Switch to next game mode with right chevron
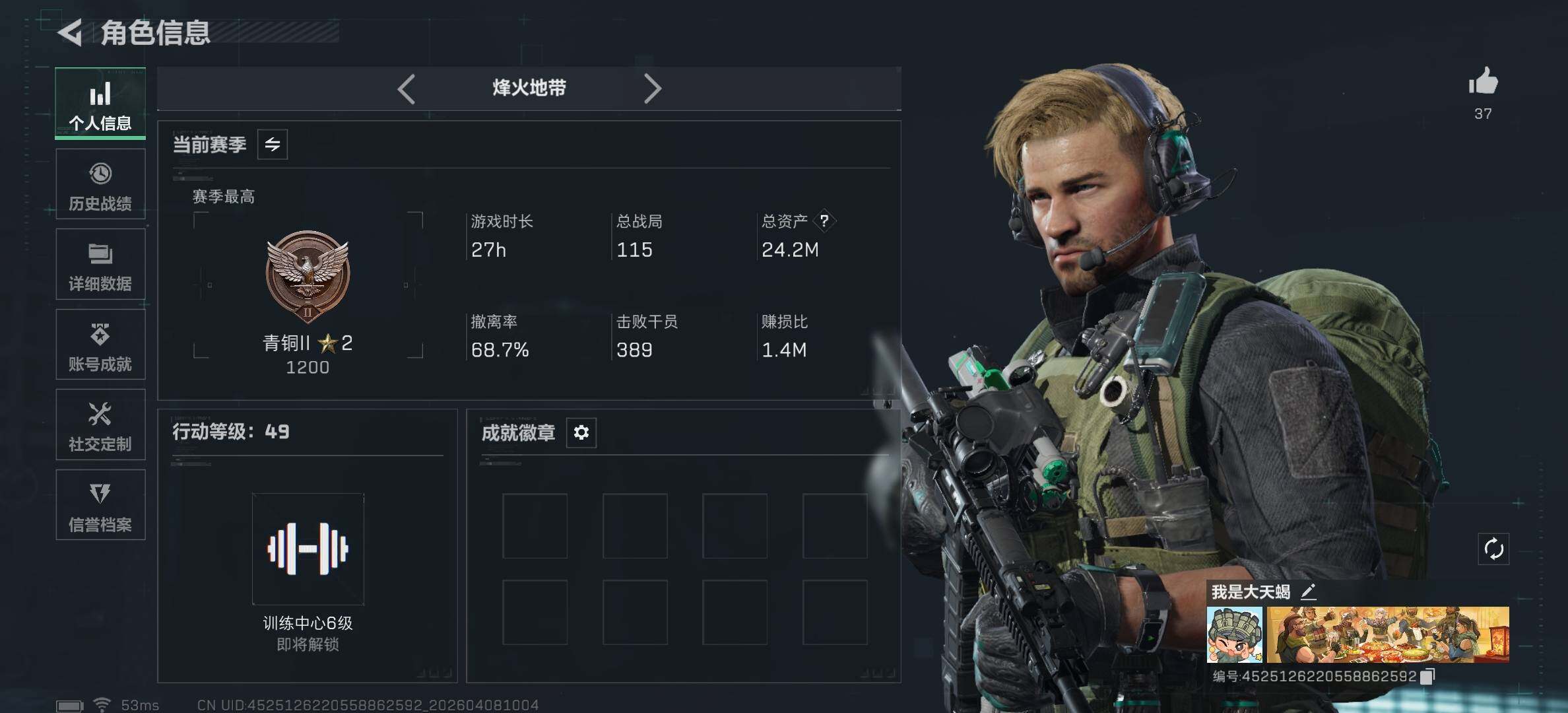1568x713 pixels. [652, 88]
